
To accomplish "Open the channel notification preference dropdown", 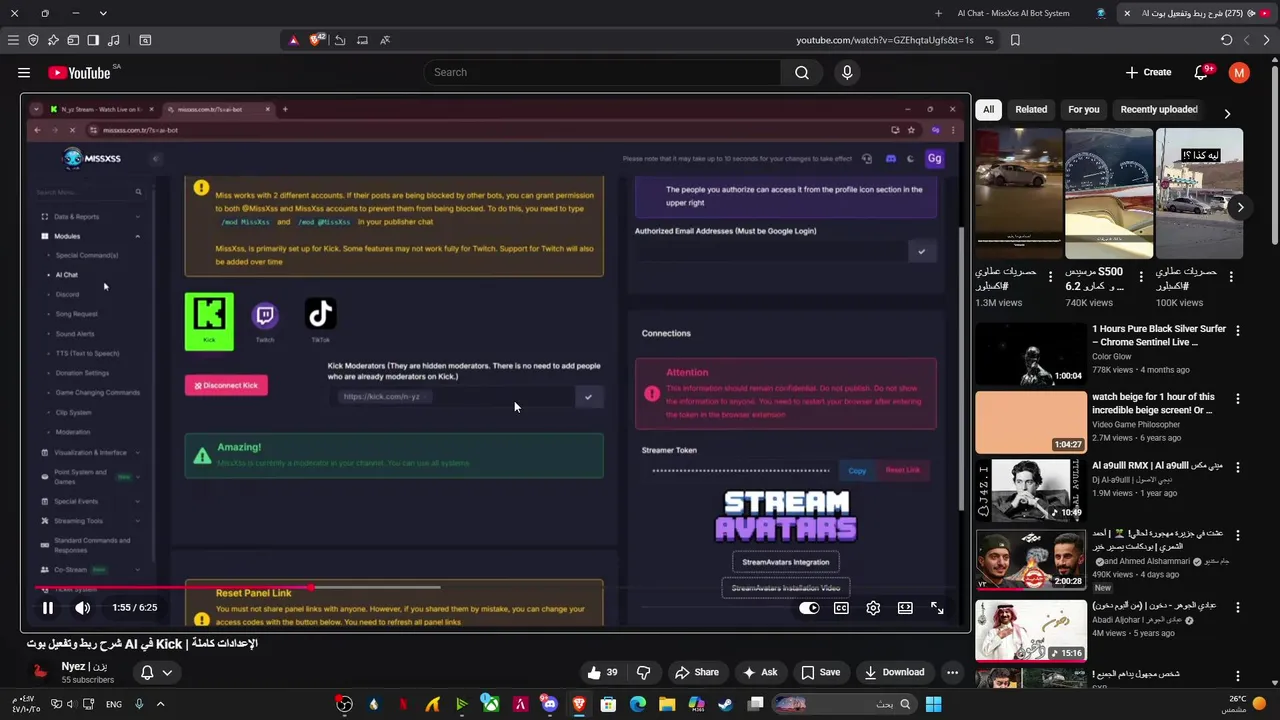I will [157, 672].
